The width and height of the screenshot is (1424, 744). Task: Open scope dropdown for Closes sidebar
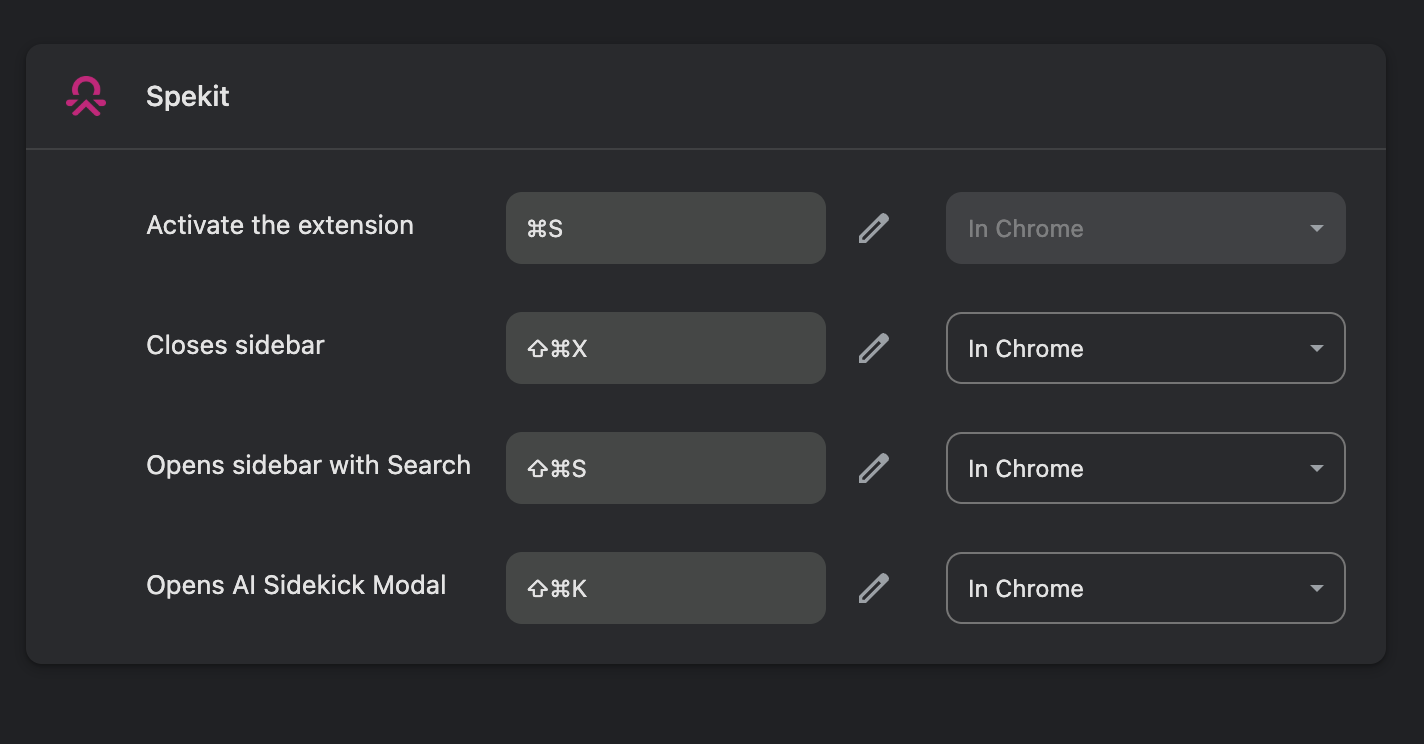[x=1146, y=348]
